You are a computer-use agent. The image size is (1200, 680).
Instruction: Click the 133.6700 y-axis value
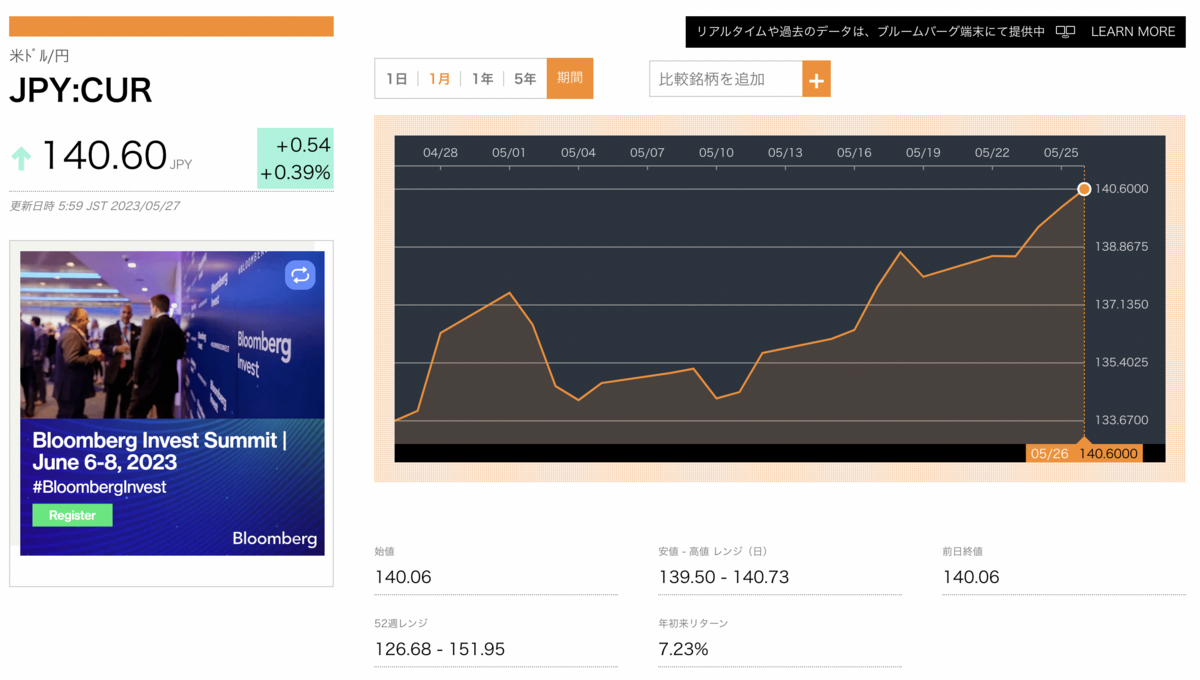tap(1121, 420)
